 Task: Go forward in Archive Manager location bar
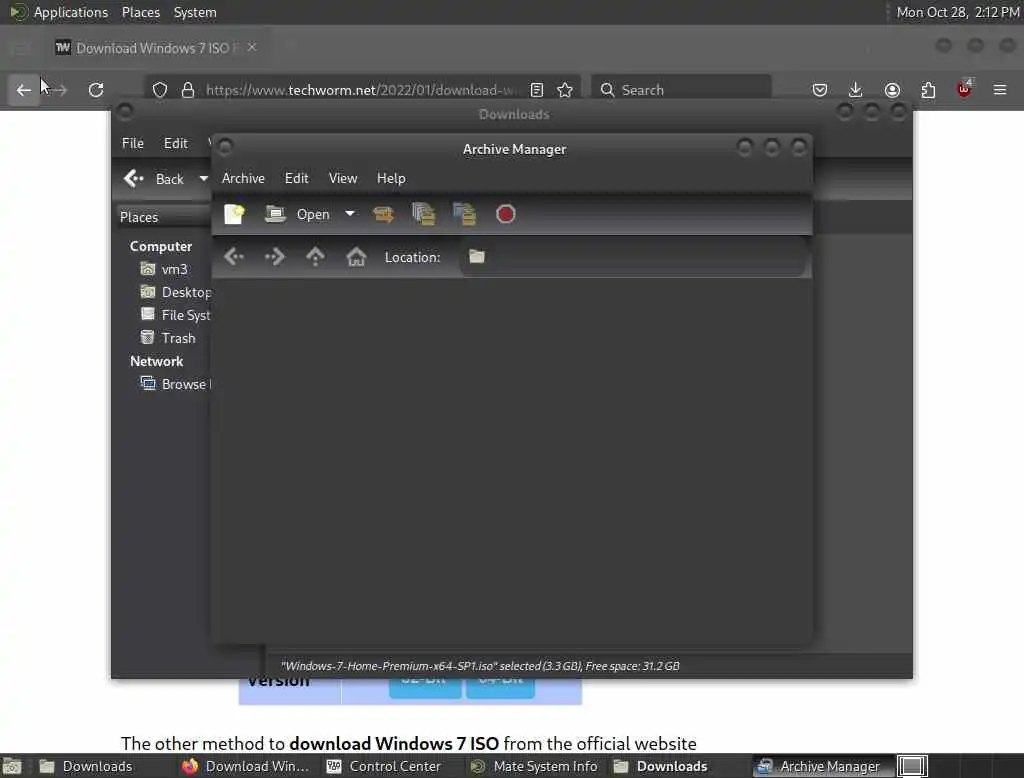(x=274, y=257)
